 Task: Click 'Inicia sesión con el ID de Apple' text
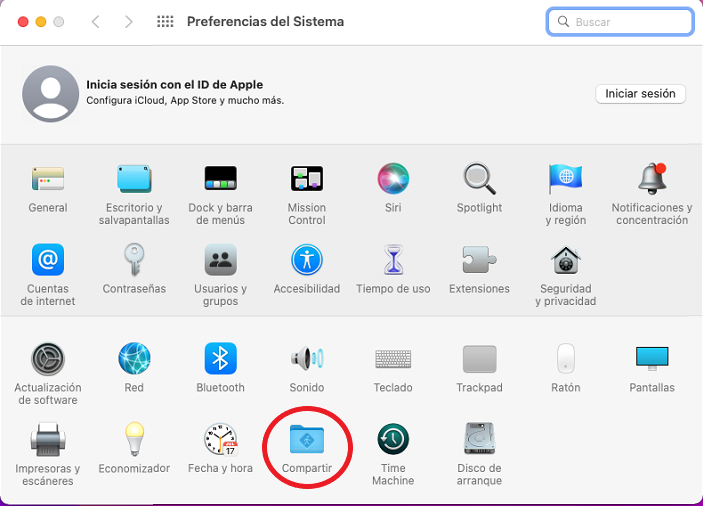pyautogui.click(x=174, y=85)
